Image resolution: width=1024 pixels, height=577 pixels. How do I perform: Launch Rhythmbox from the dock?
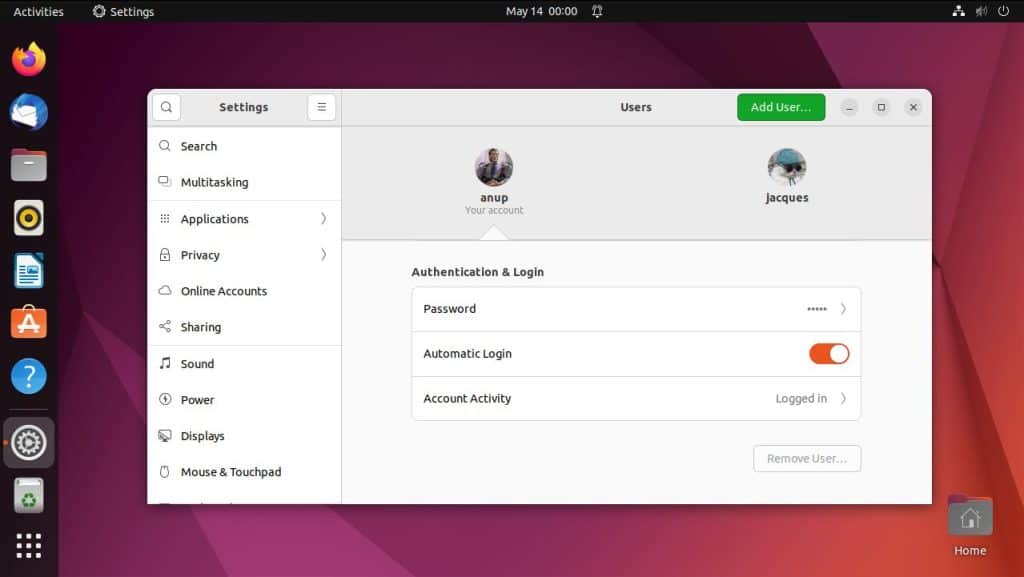(x=27, y=217)
